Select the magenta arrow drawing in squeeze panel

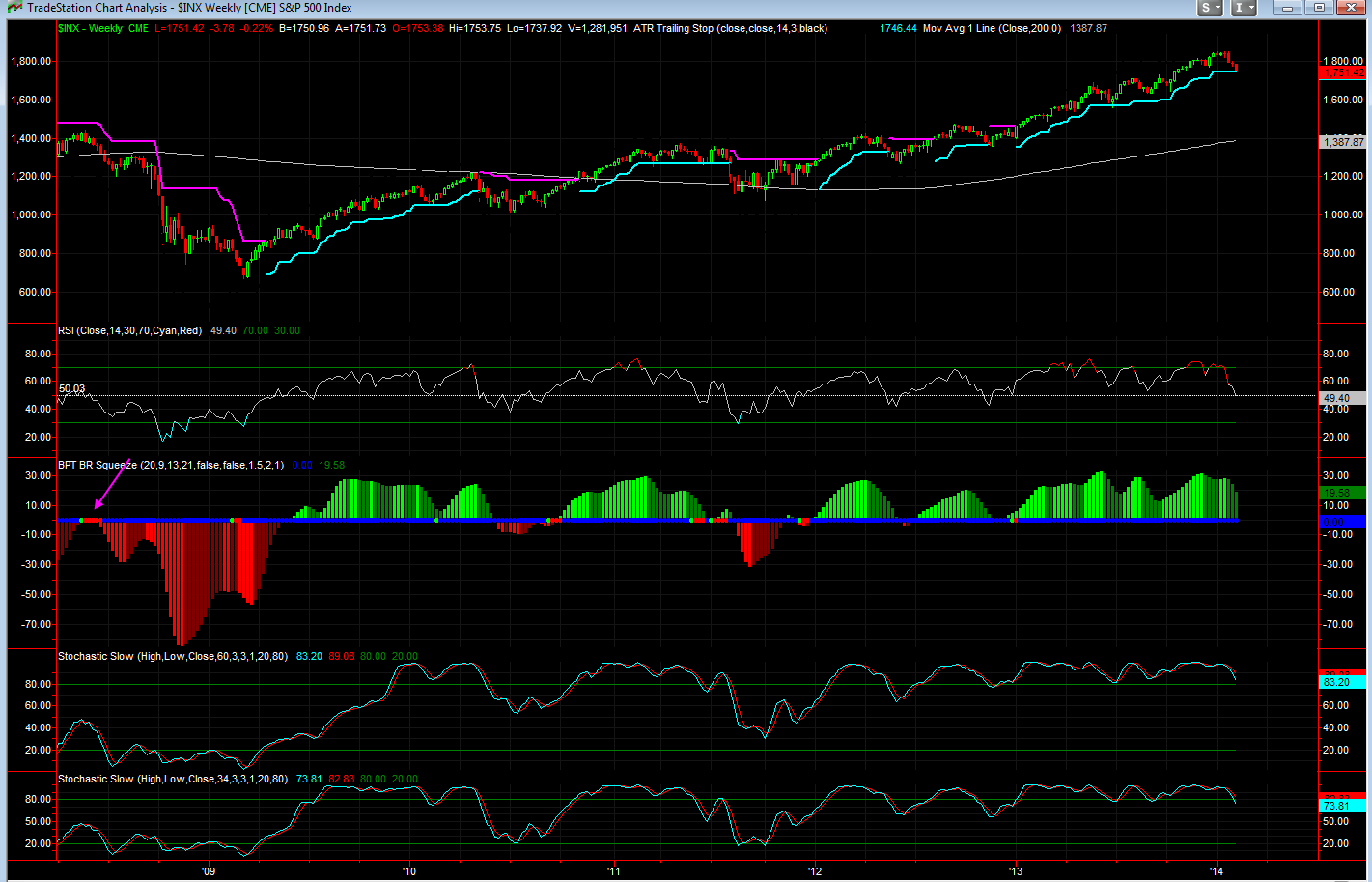pos(111,484)
